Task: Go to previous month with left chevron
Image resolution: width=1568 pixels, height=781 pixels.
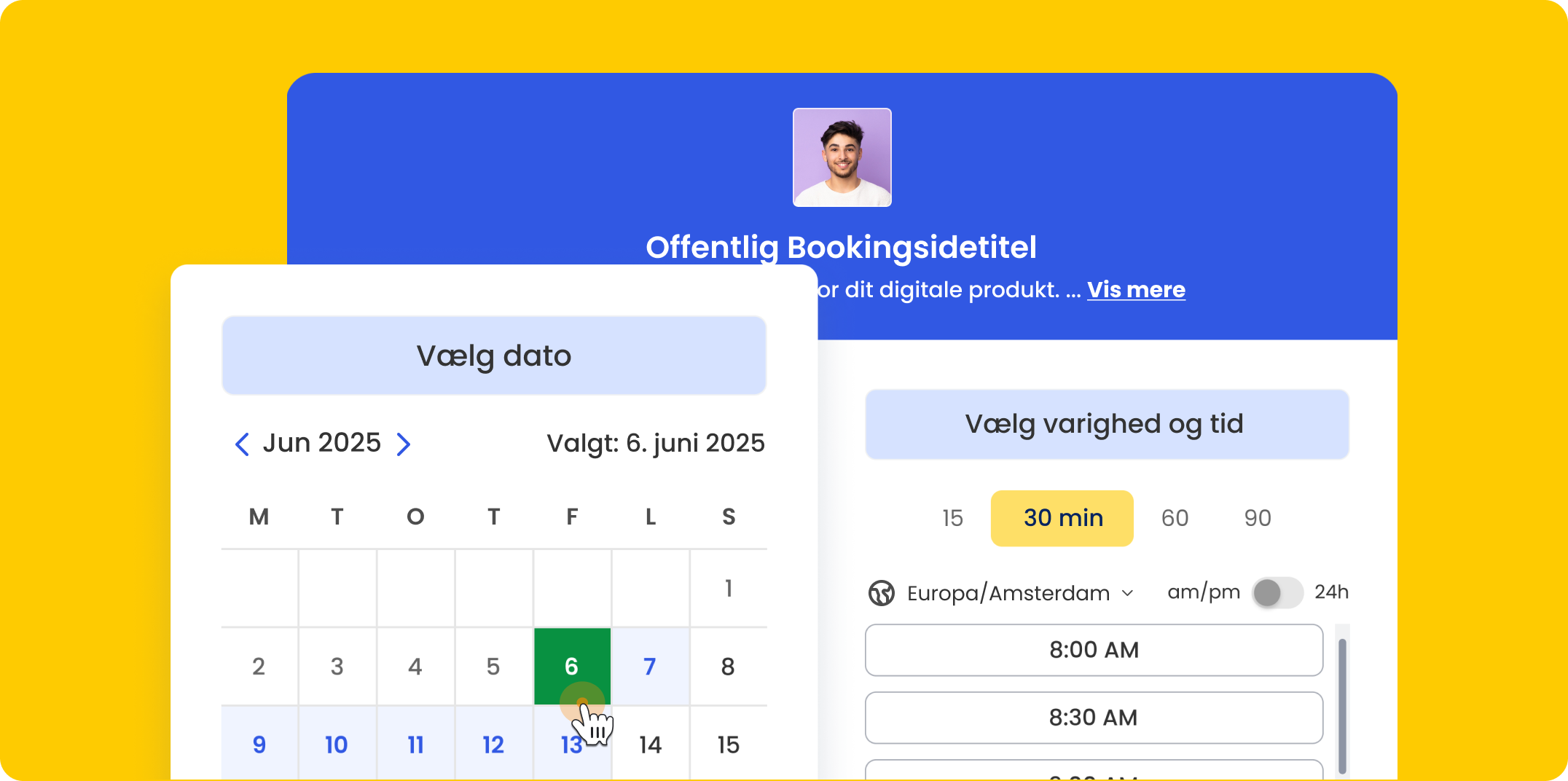Action: 242,444
